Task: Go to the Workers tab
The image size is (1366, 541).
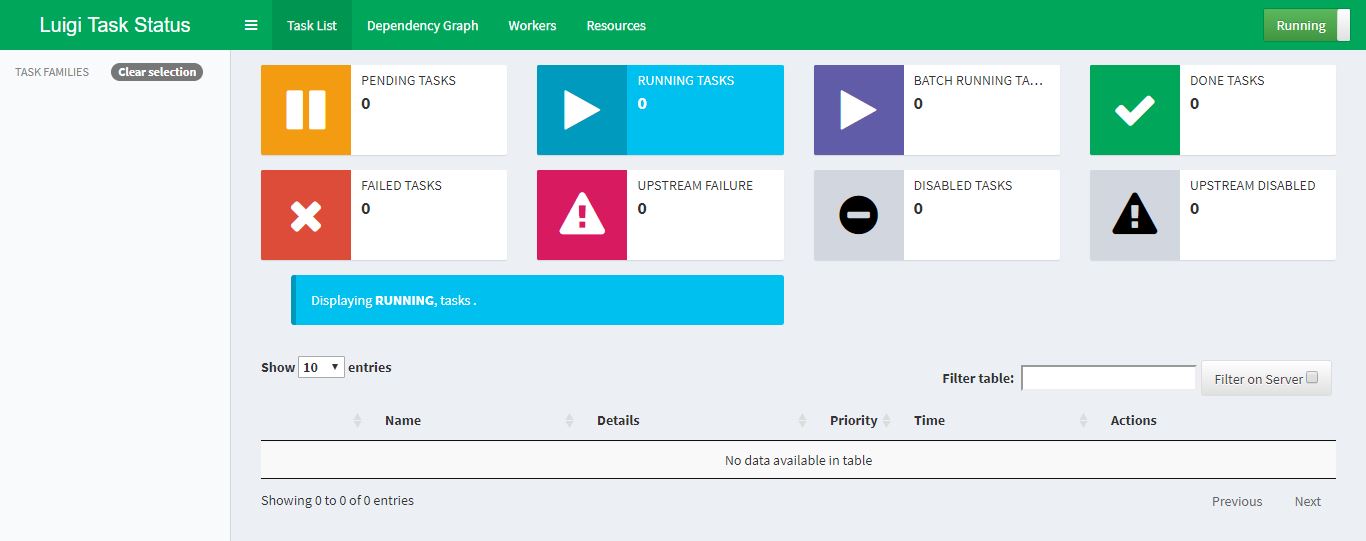Action: (x=532, y=25)
